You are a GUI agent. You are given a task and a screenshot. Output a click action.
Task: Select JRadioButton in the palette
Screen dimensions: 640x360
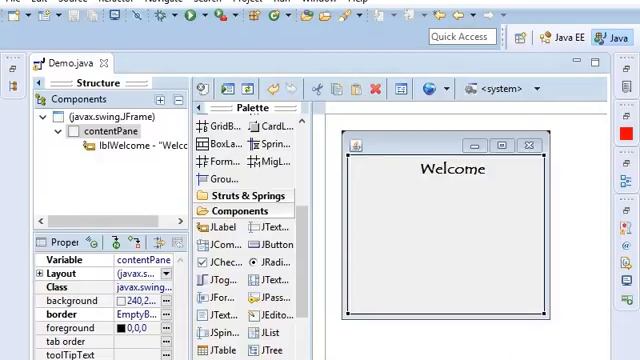pyautogui.click(x=270, y=262)
